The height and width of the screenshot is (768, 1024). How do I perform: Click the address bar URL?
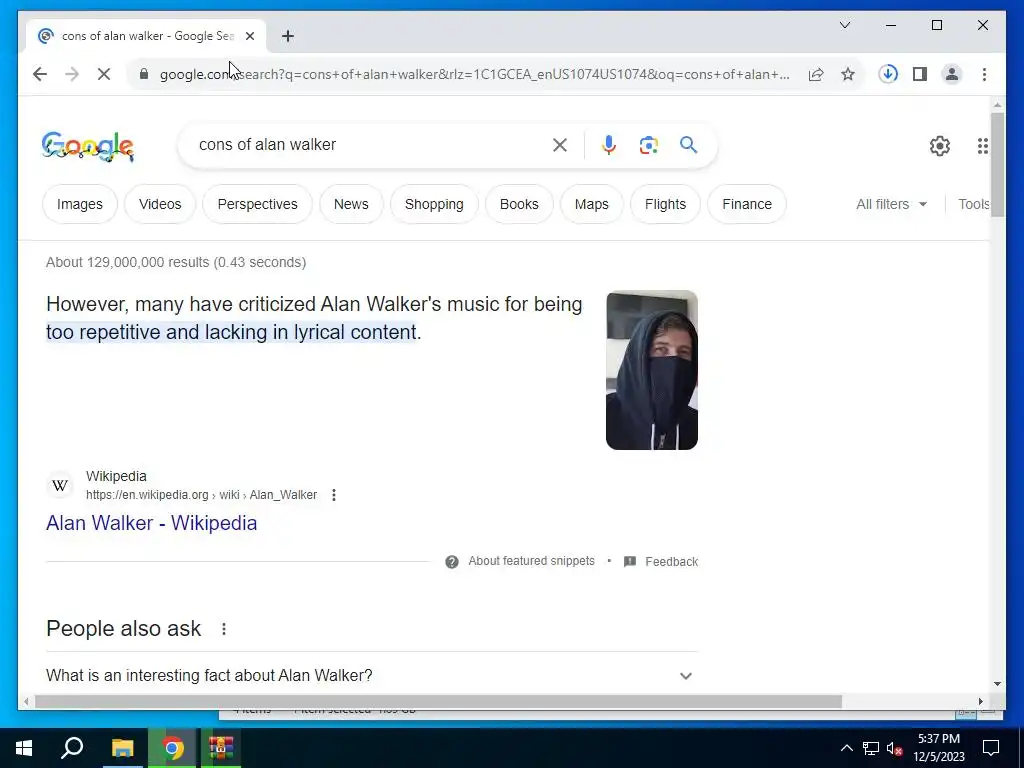(x=475, y=74)
